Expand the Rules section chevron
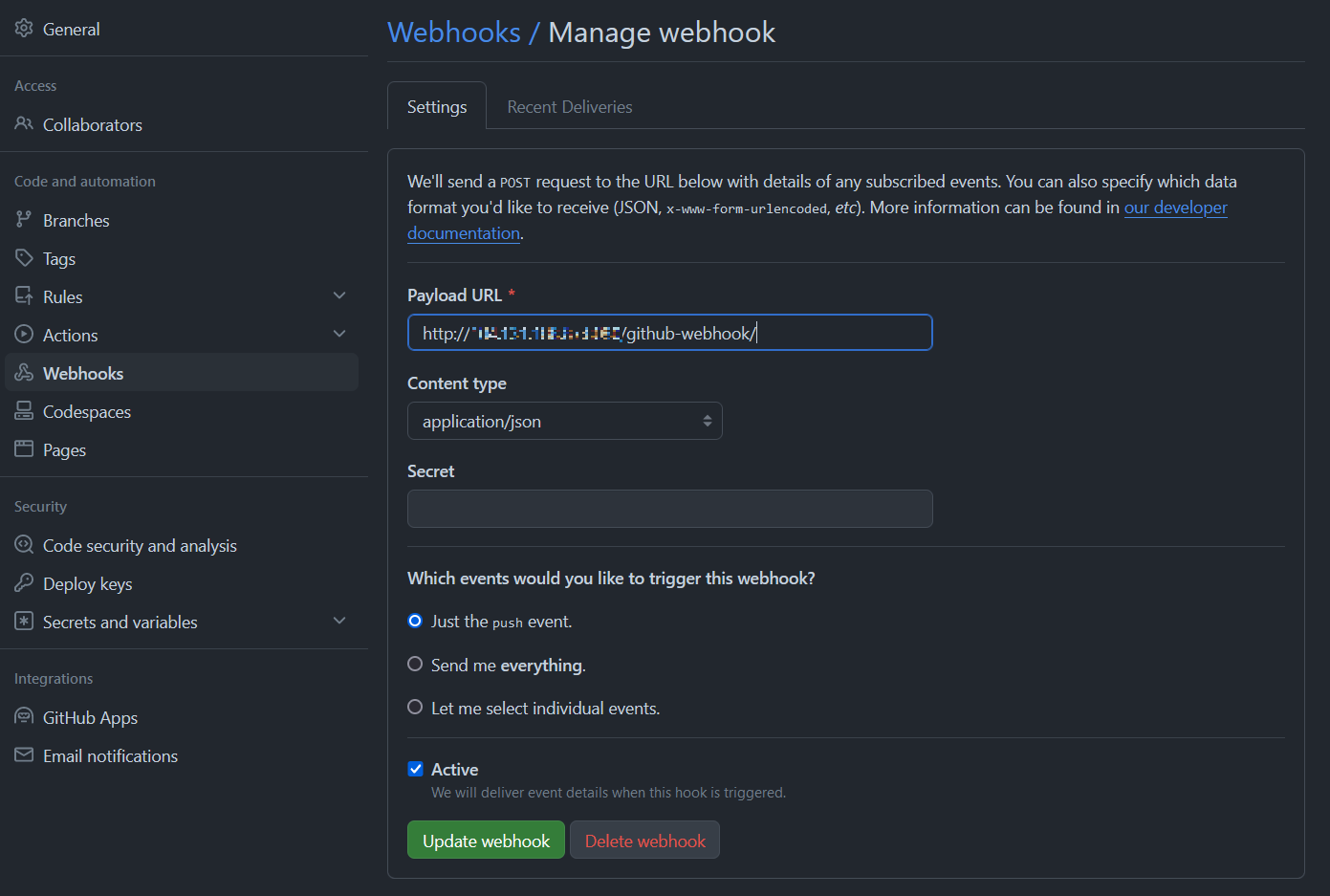 click(x=339, y=296)
